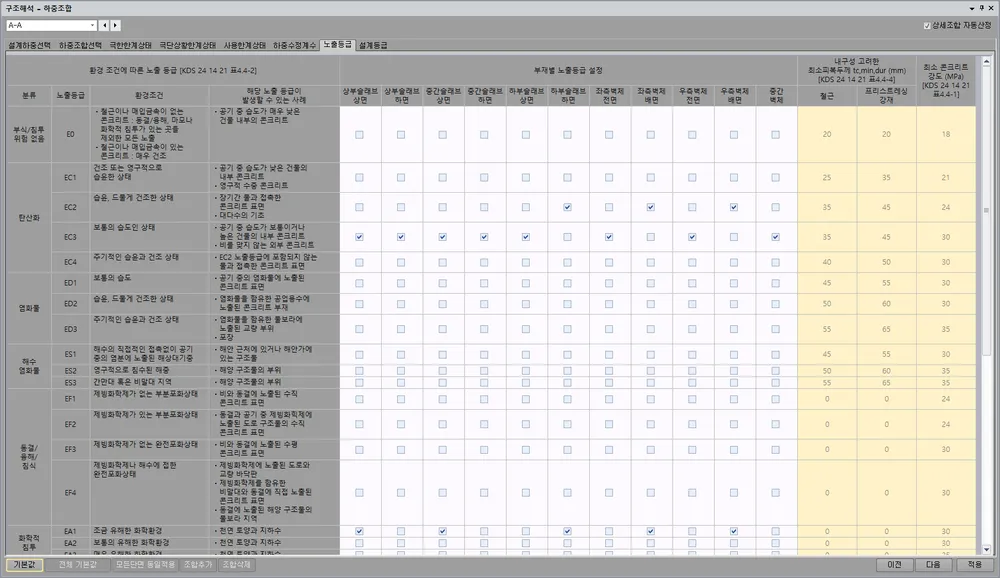Uncheck EC3 for 중간벽체
Image resolution: width=1000 pixels, height=578 pixels.
[776, 237]
